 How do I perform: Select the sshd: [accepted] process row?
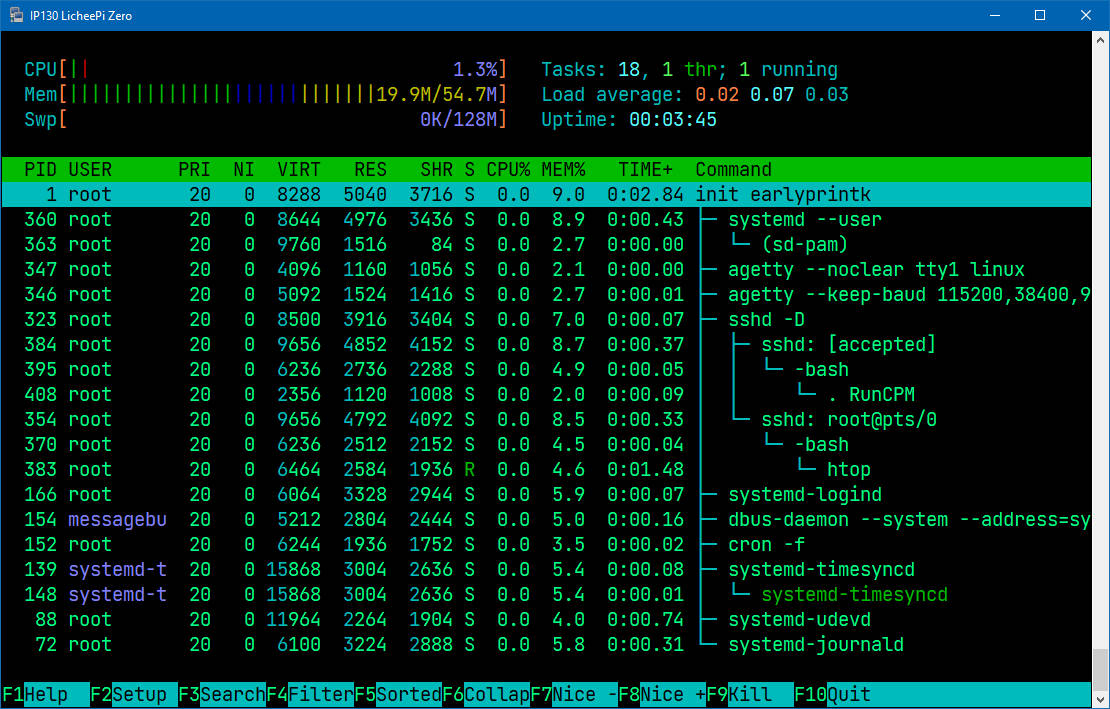pyautogui.click(x=546, y=345)
